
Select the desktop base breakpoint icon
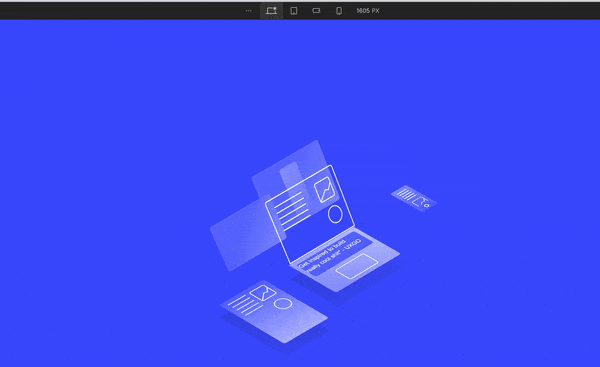click(271, 11)
